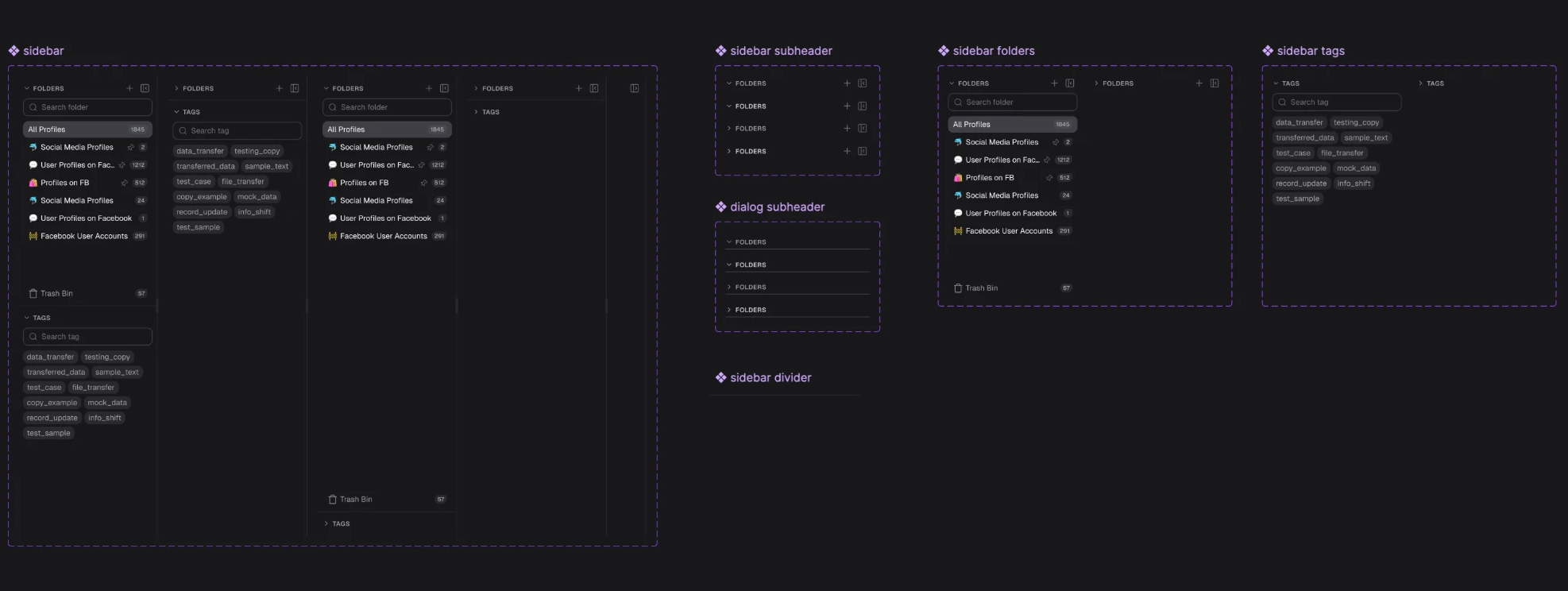Collapse expanded FOLDERS chevron in sidebar folders component
This screenshot has height=591, width=1568.
coord(952,83)
